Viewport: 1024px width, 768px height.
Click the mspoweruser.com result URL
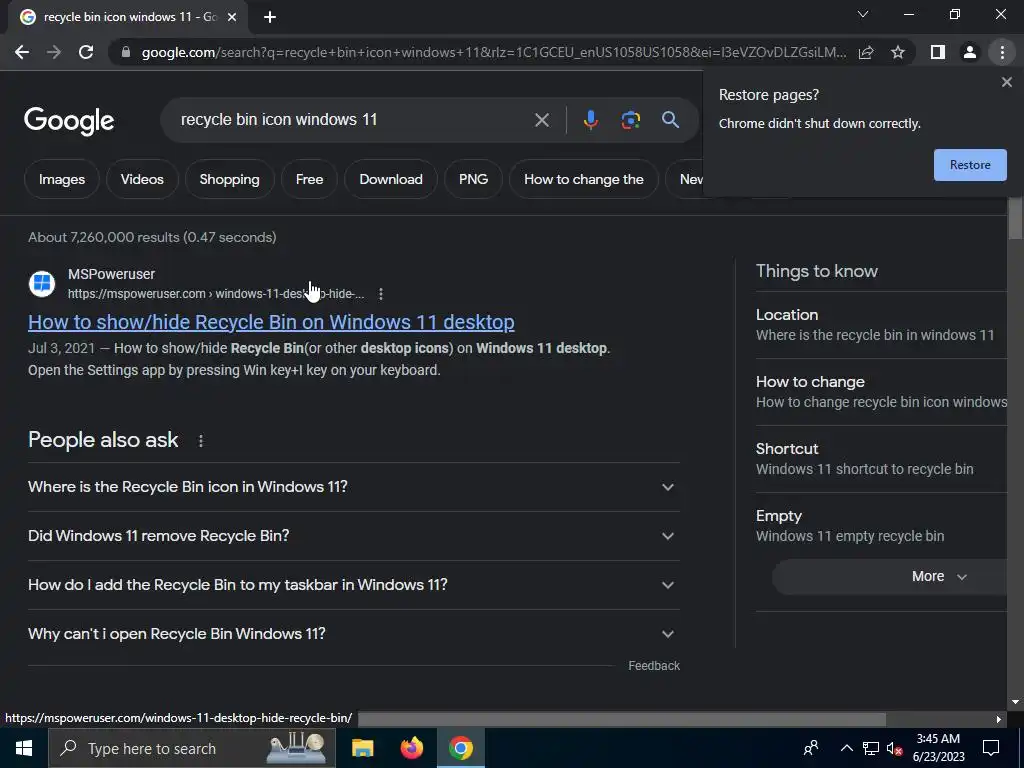pyautogui.click(x=216, y=294)
